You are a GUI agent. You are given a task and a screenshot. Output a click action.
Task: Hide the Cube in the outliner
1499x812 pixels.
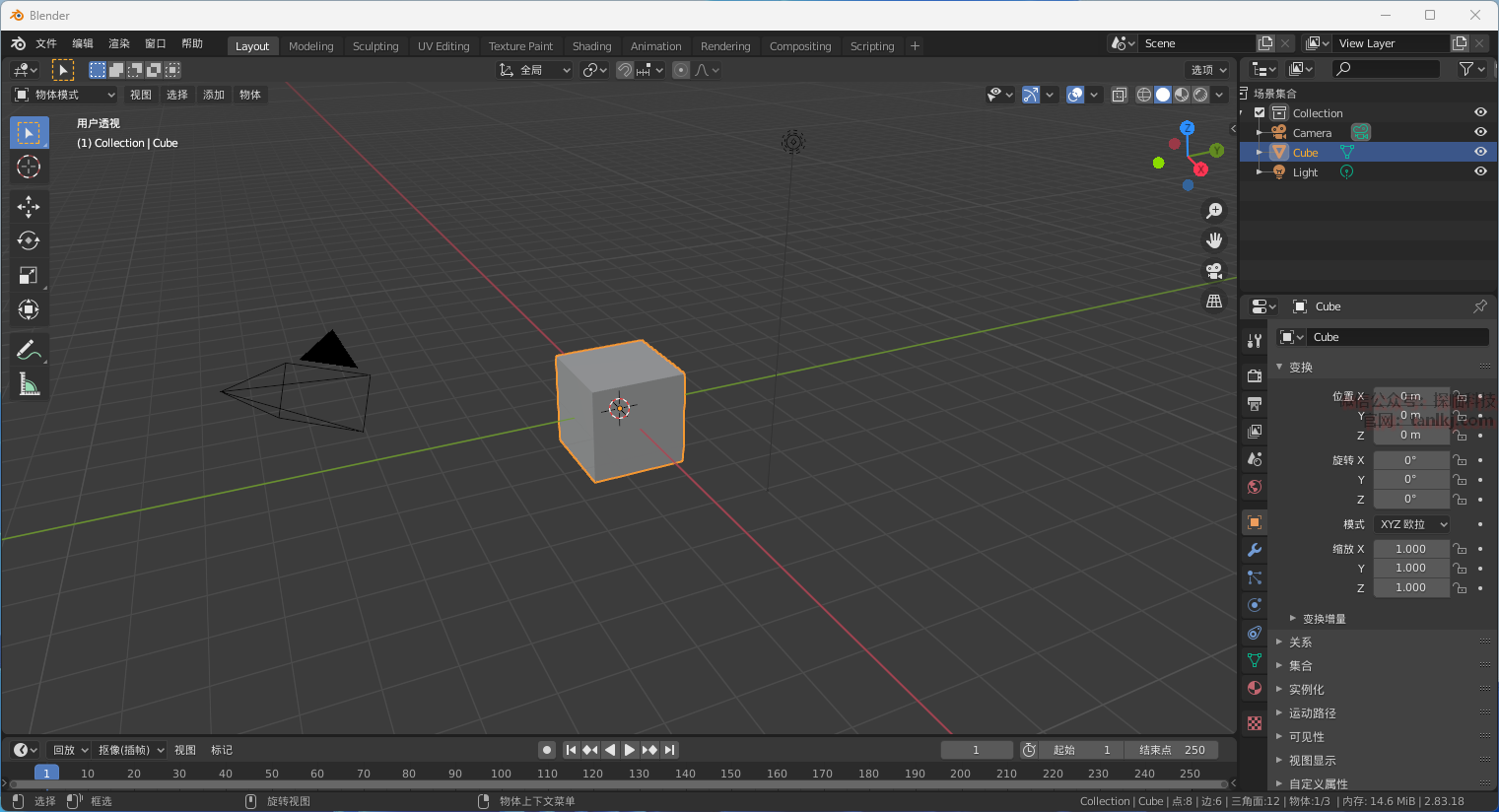click(x=1480, y=152)
